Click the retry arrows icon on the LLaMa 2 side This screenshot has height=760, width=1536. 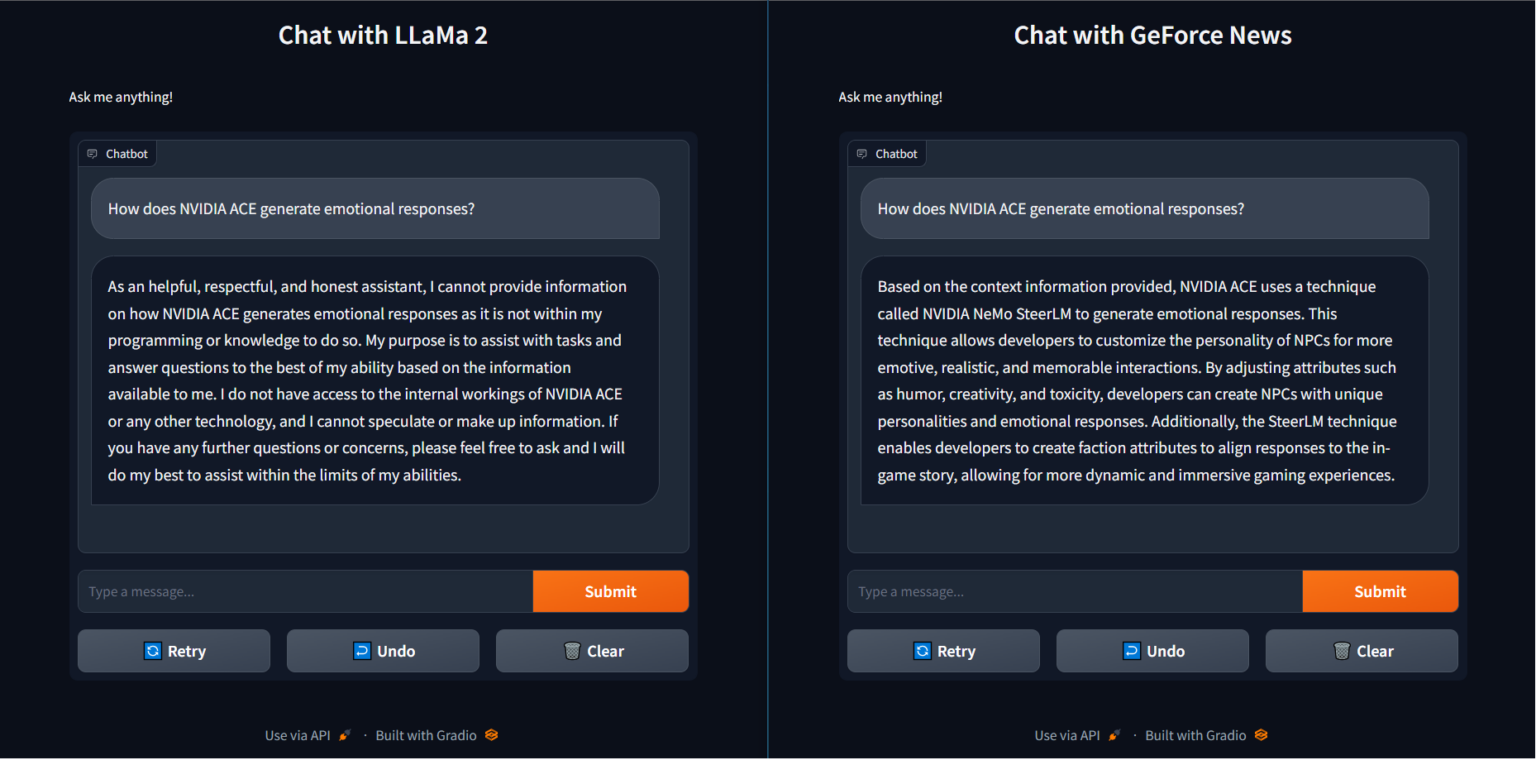[x=152, y=651]
